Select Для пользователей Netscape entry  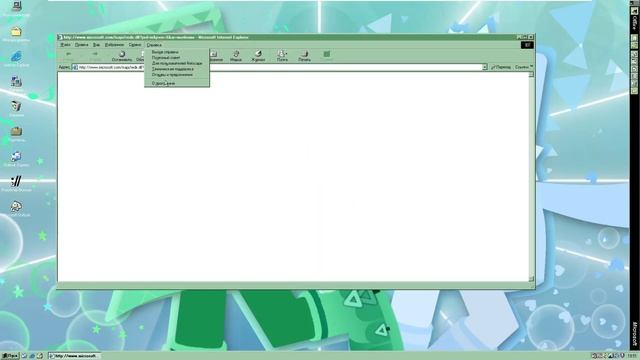[x=177, y=63]
